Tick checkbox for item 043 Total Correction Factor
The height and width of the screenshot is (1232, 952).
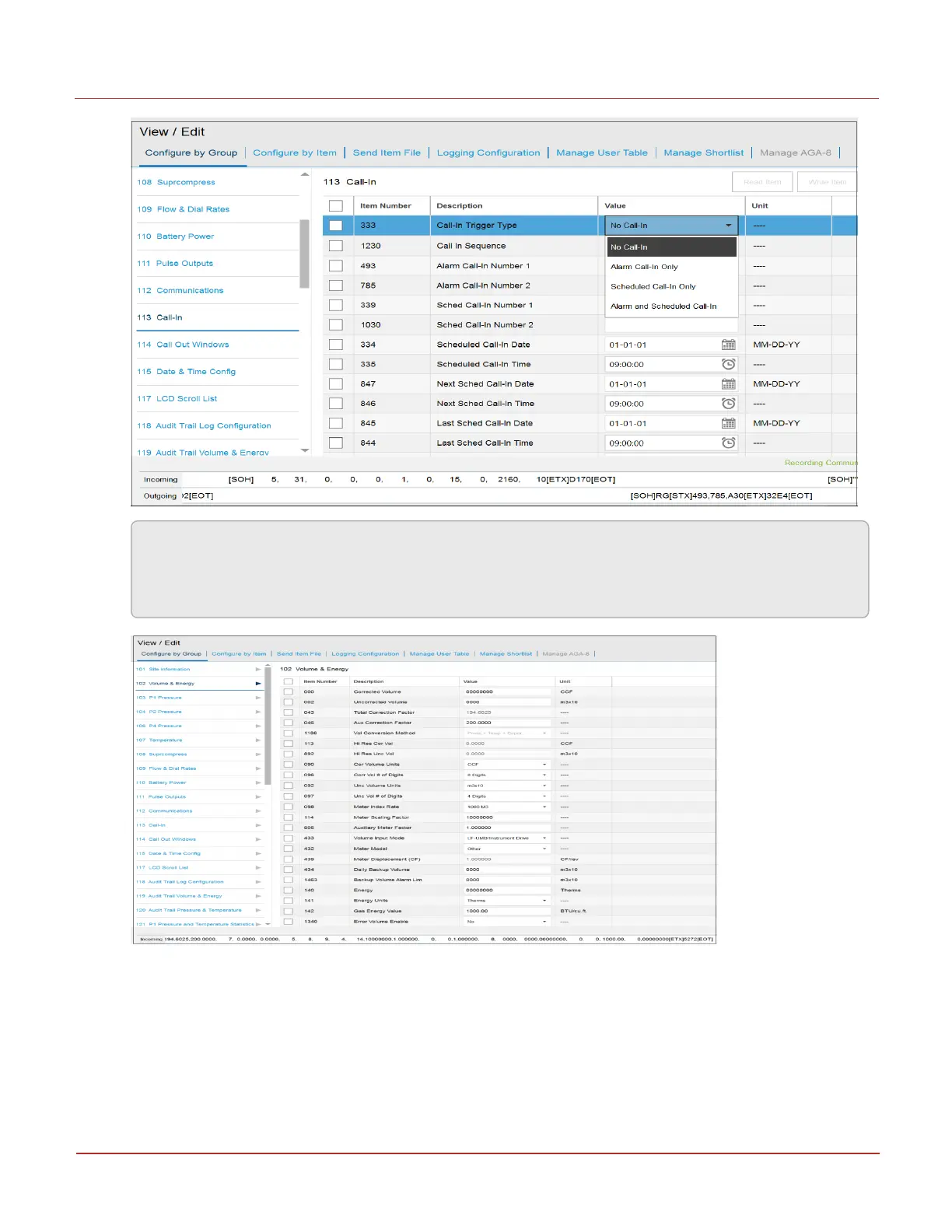288,712
